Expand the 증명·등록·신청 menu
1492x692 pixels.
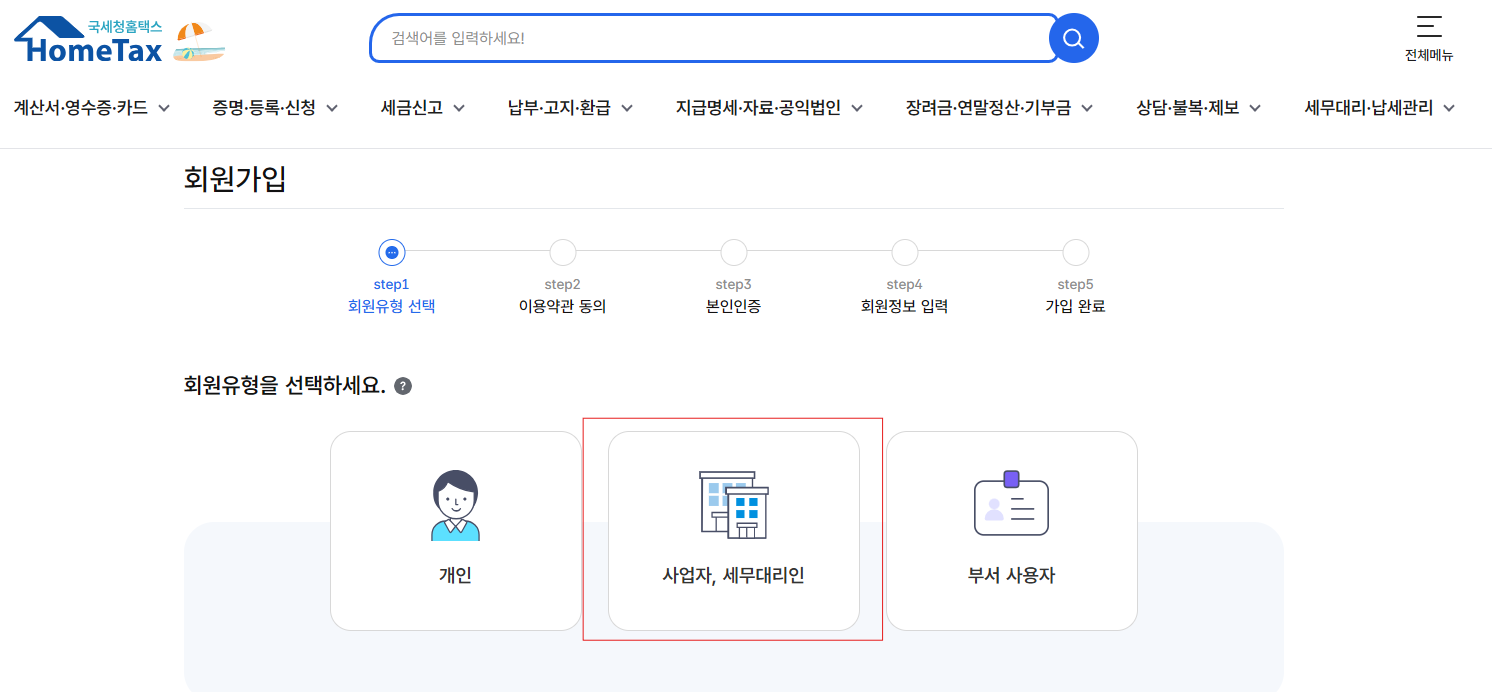coord(275,108)
